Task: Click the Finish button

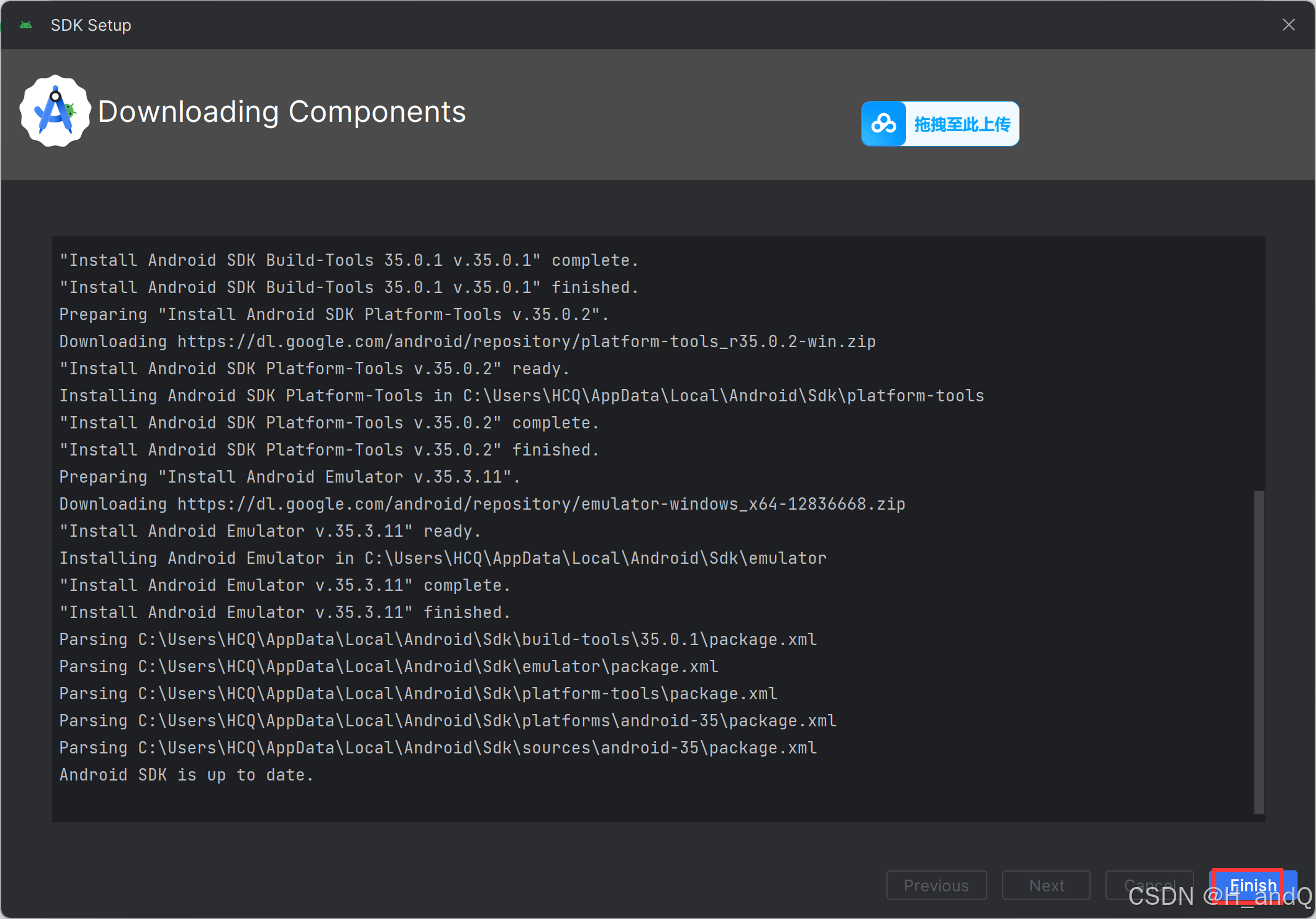Action: pos(1253,885)
